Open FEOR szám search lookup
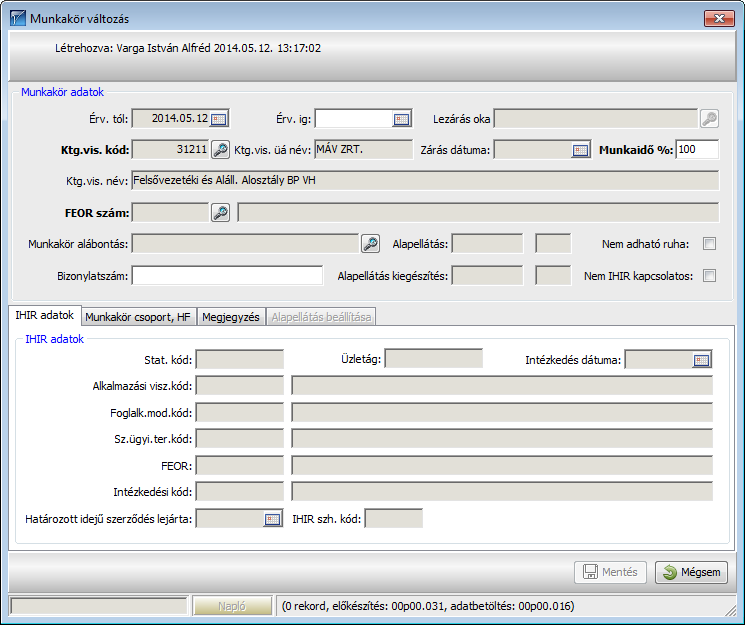 220,213
